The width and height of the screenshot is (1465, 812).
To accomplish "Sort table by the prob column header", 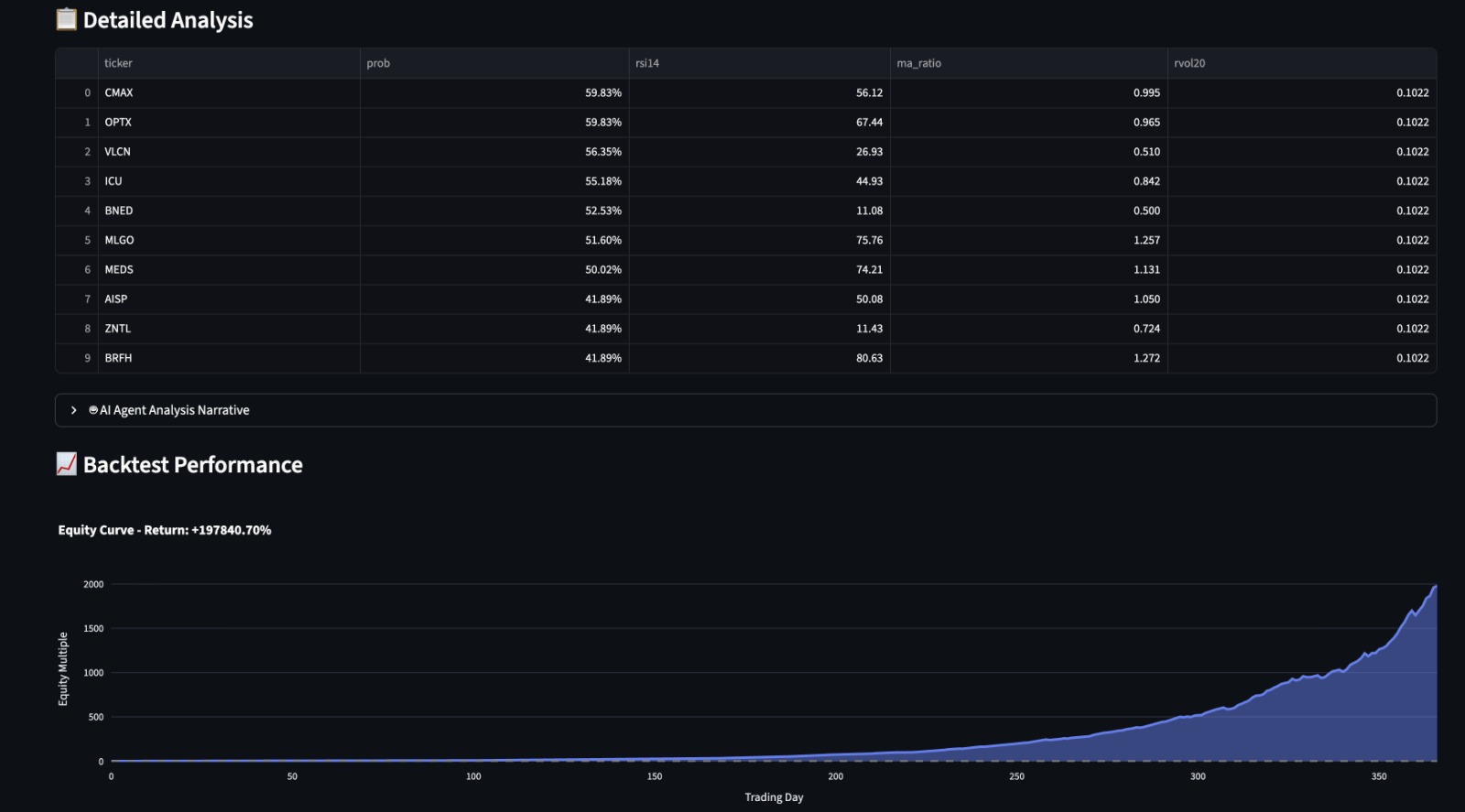I will [494, 63].
